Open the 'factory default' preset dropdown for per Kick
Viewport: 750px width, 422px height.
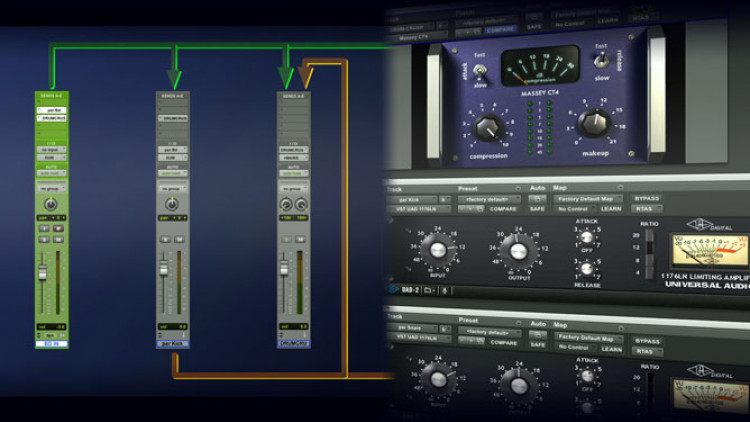[x=489, y=199]
